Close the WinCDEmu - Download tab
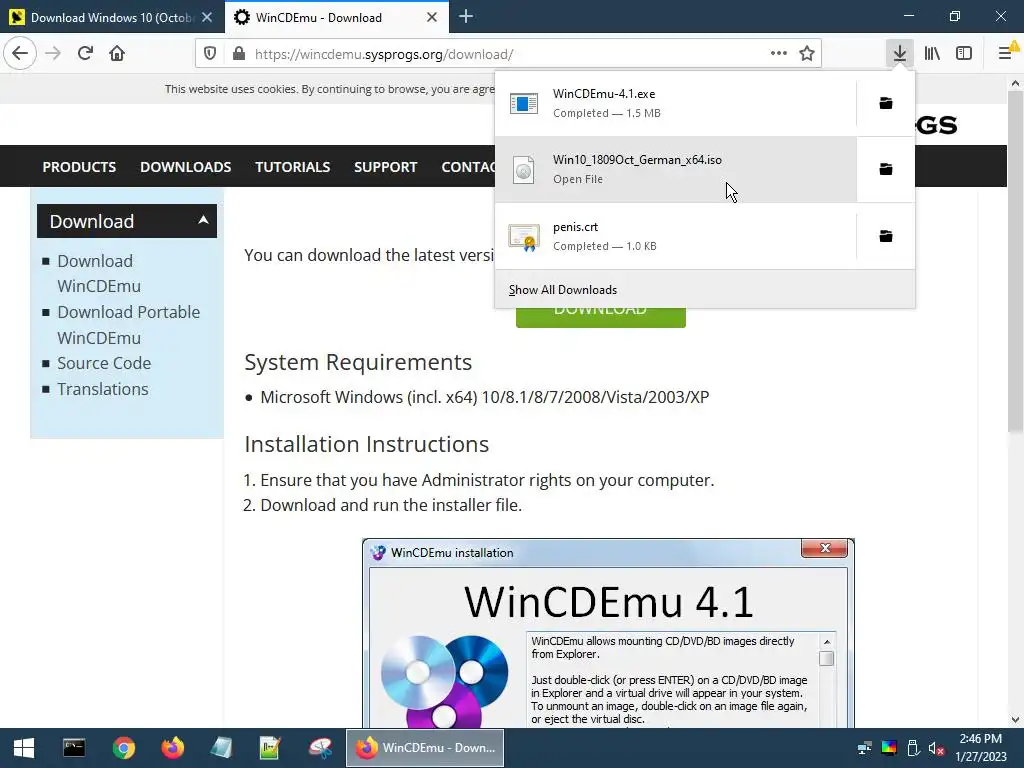Viewport: 1024px width, 768px height. [x=432, y=18]
